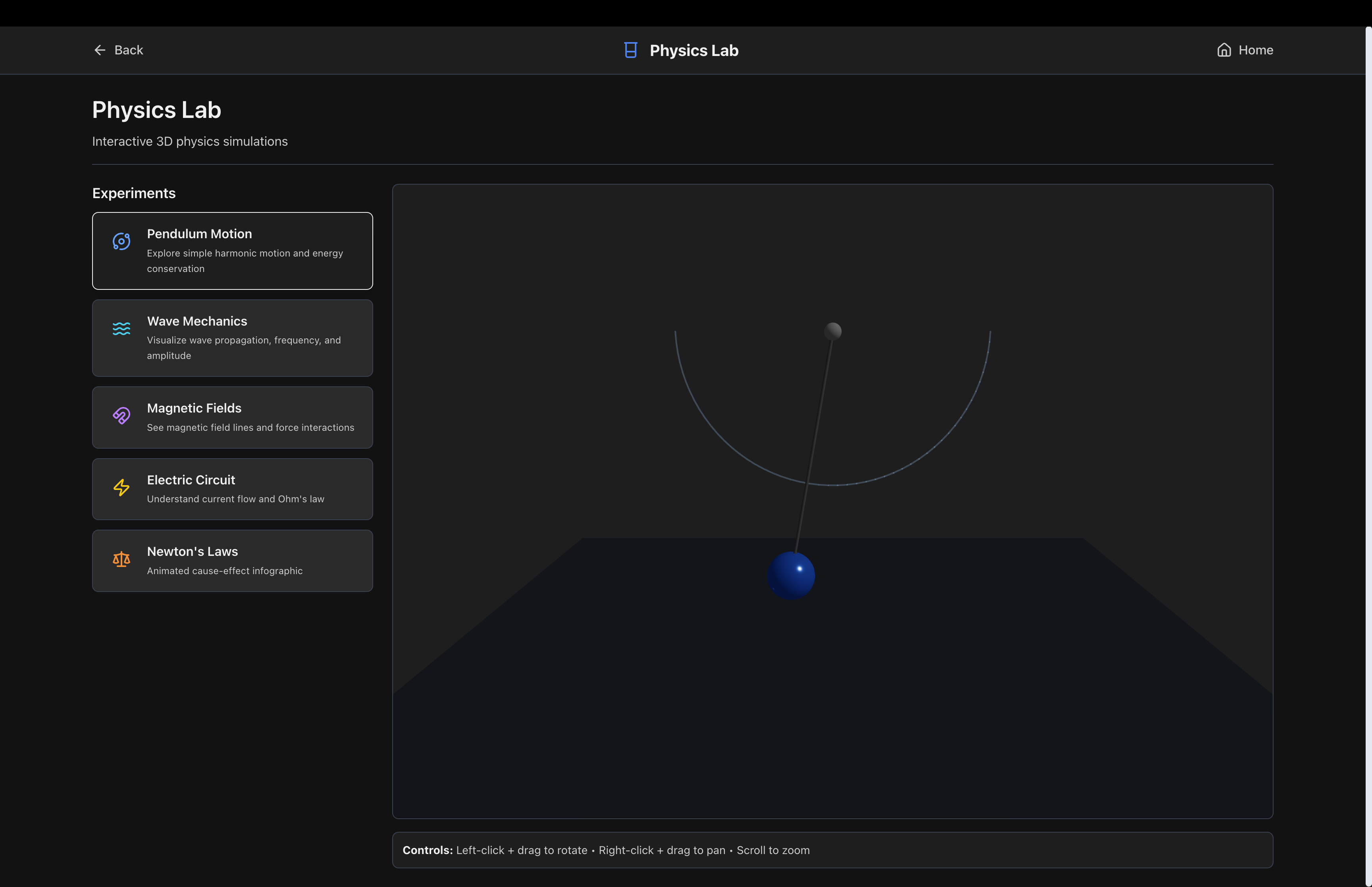Click the Physics Lab beaker logo icon
The height and width of the screenshot is (887, 1372).
pos(630,50)
